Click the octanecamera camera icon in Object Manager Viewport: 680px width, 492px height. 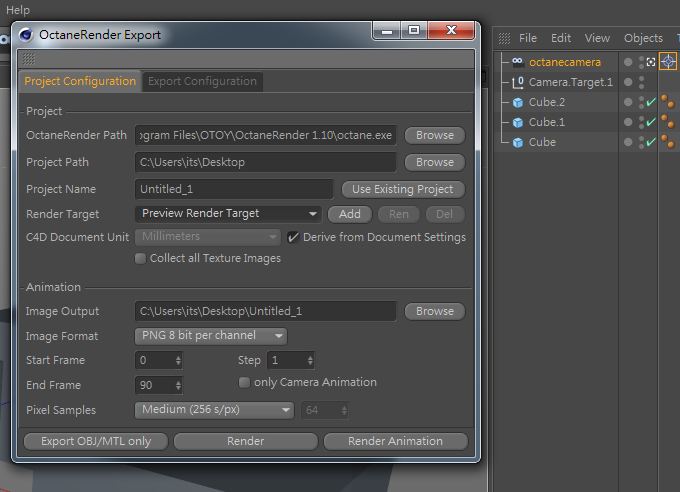[x=517, y=62]
